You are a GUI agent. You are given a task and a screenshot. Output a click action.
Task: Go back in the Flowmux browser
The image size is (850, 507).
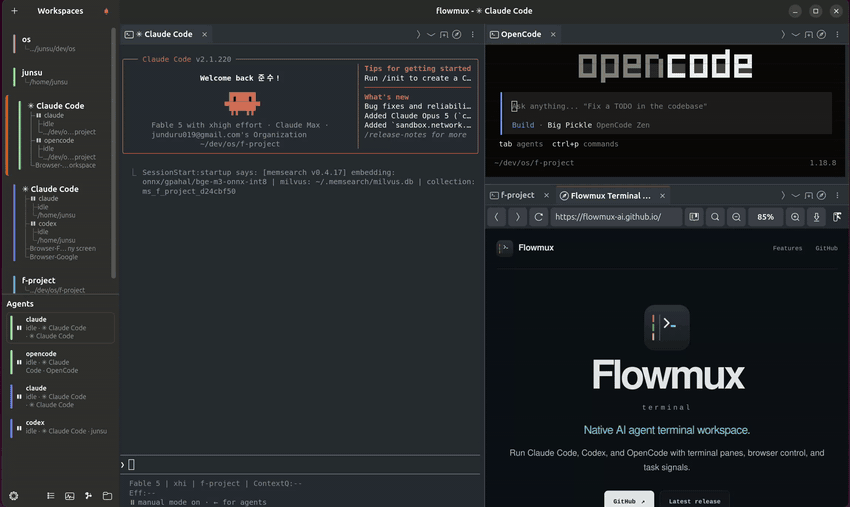pyautogui.click(x=497, y=217)
